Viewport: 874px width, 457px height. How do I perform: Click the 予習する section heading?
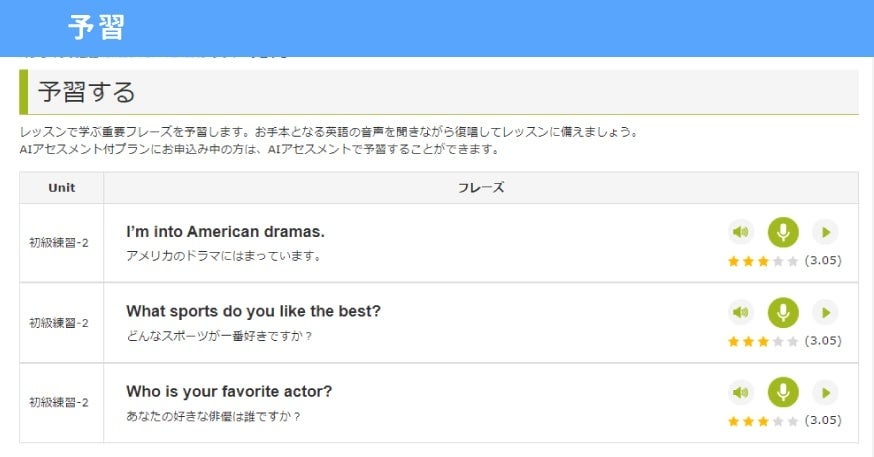point(86,93)
